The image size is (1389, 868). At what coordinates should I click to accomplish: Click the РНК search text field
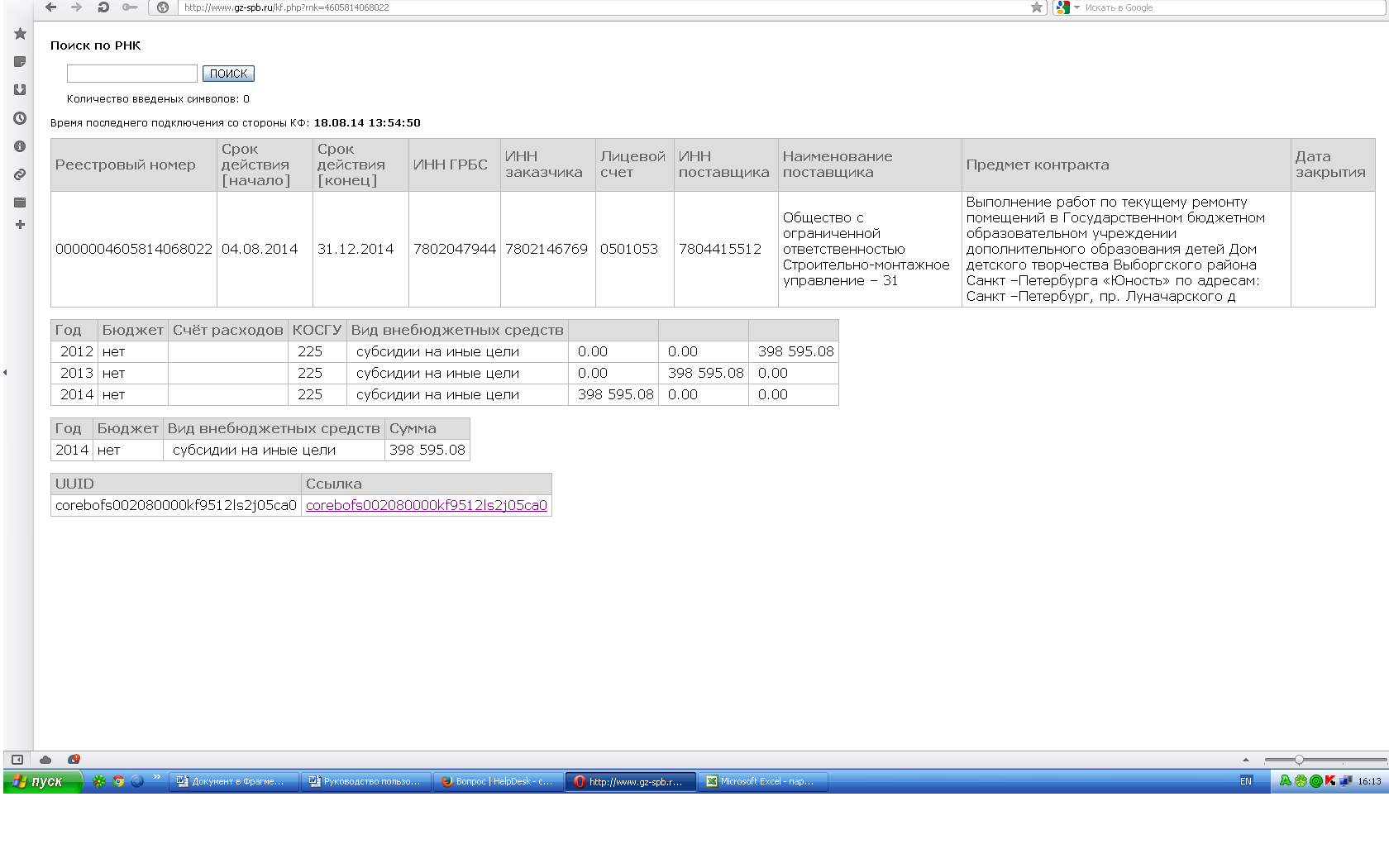point(132,74)
